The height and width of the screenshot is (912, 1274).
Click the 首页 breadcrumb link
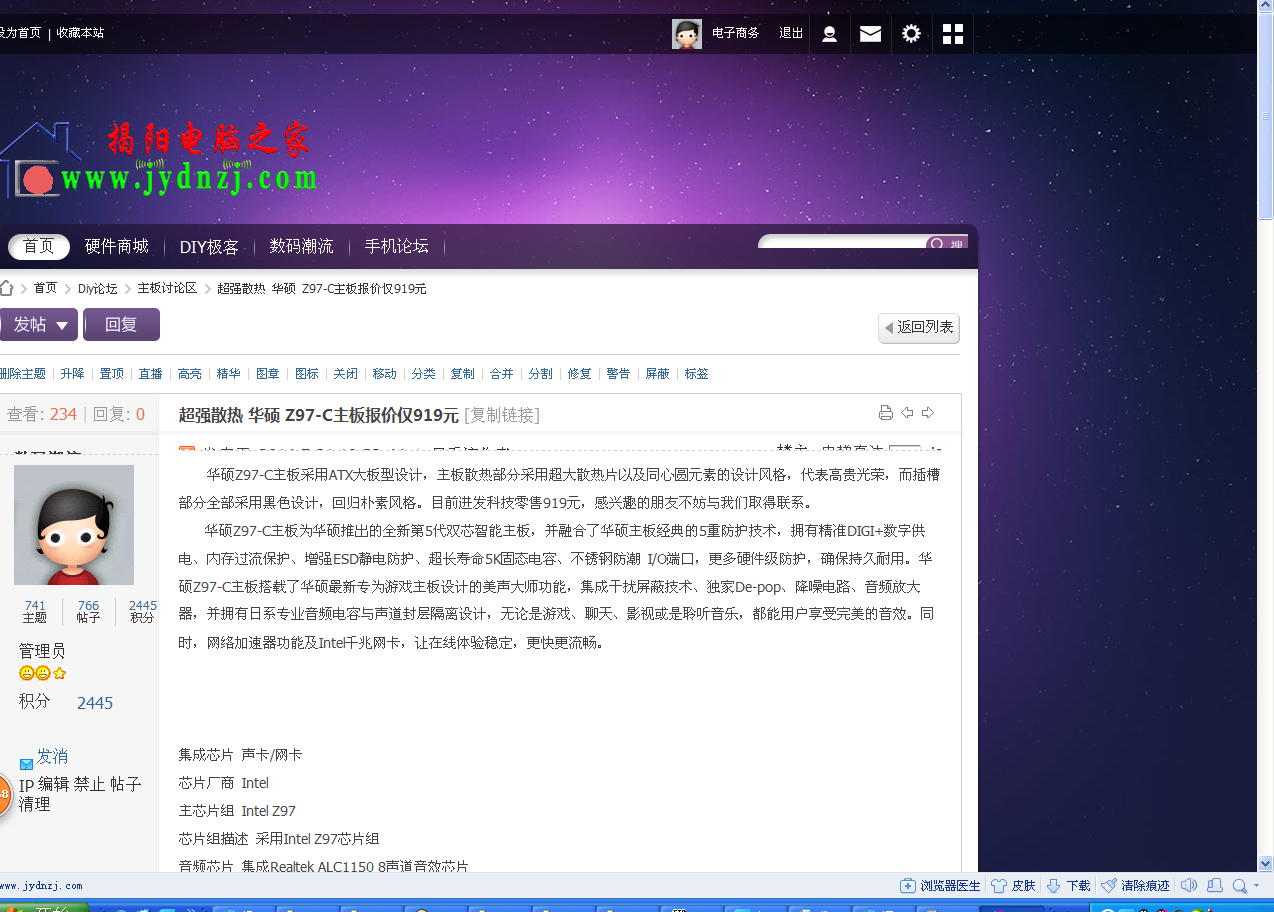coord(45,288)
